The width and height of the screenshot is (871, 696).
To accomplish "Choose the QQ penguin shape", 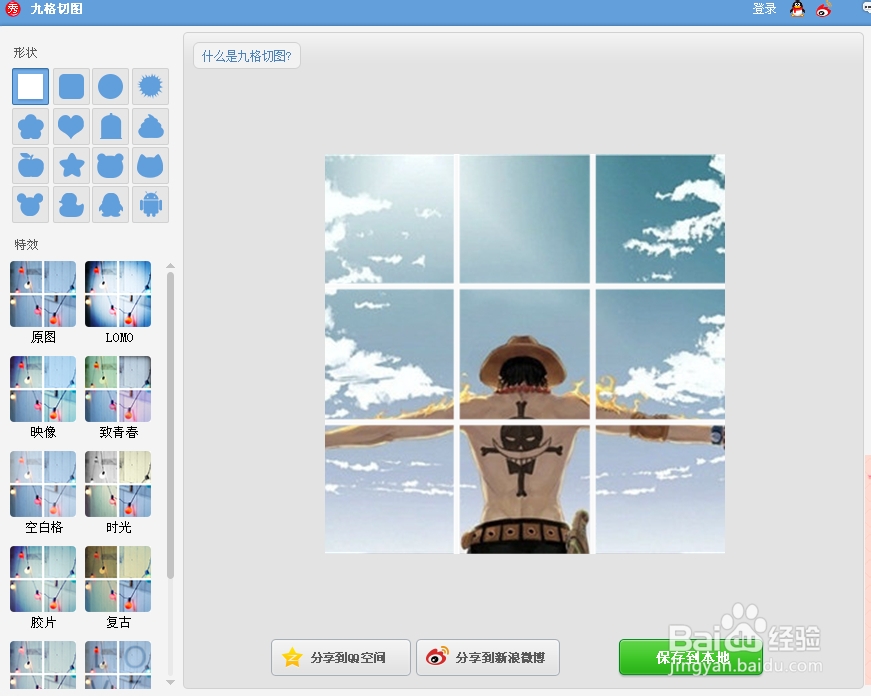I will (111, 204).
